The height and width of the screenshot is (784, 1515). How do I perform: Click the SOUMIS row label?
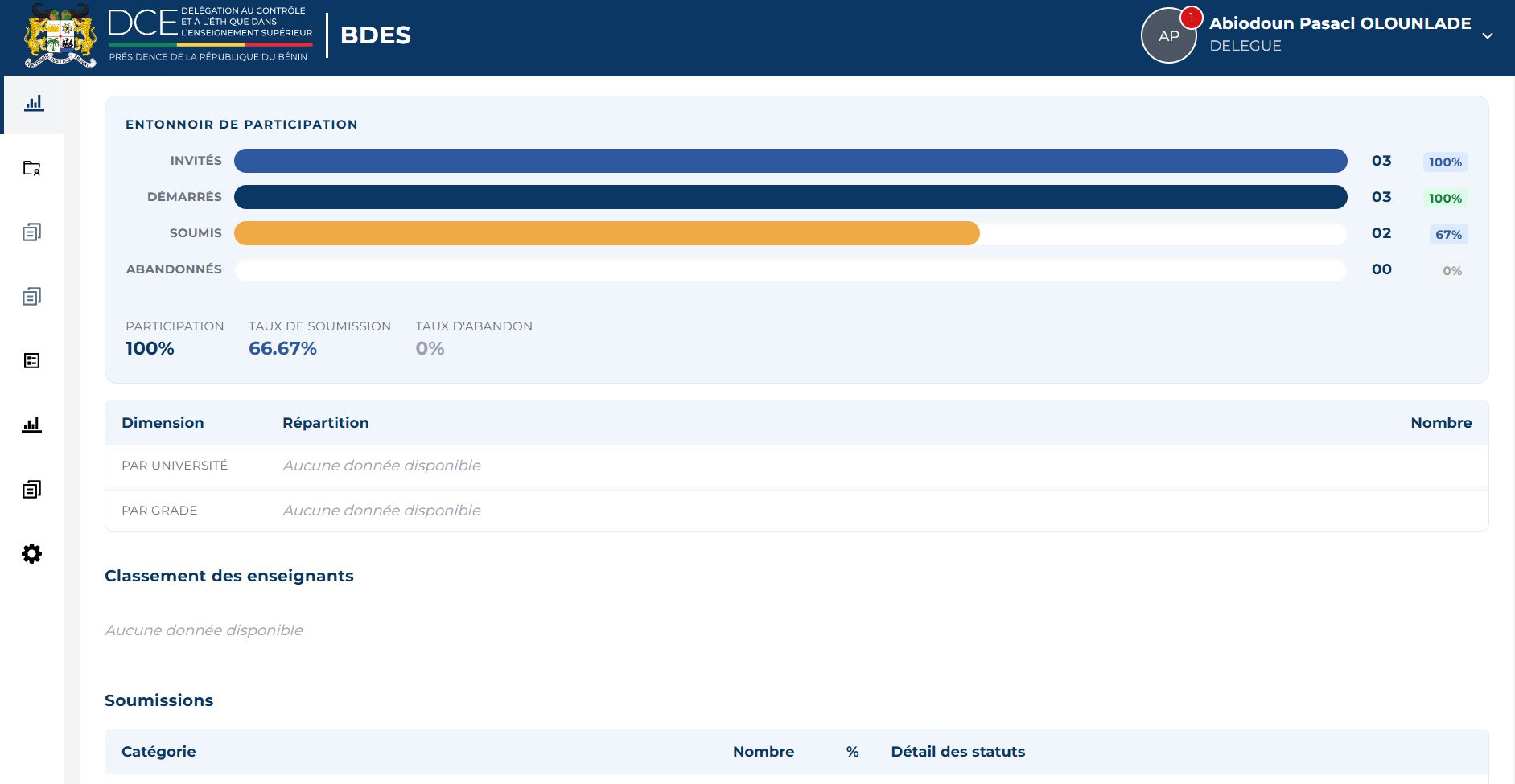(196, 233)
